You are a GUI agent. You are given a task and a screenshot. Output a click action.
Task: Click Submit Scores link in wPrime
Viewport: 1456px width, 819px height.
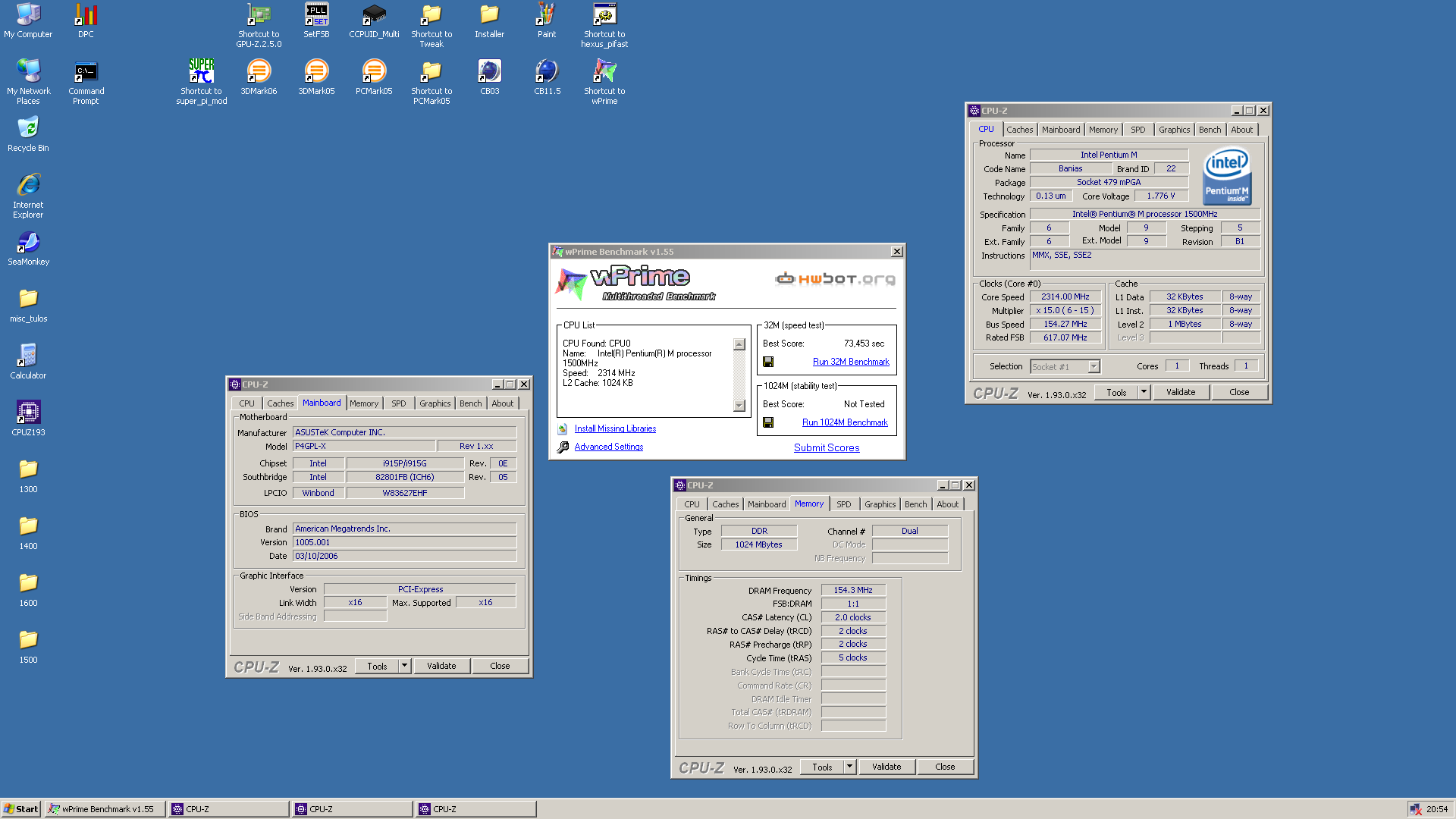click(x=827, y=447)
